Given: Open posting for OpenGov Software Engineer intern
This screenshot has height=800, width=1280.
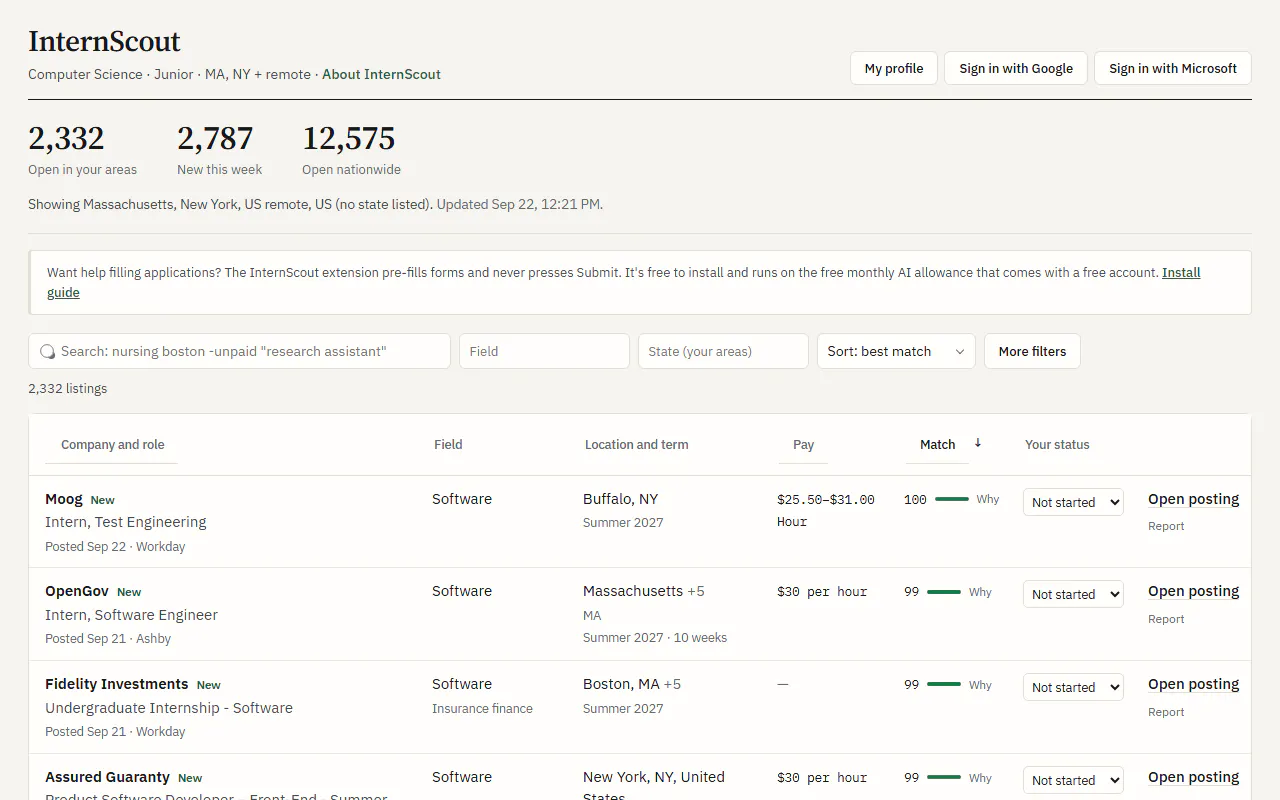Looking at the screenshot, I should click(1193, 591).
